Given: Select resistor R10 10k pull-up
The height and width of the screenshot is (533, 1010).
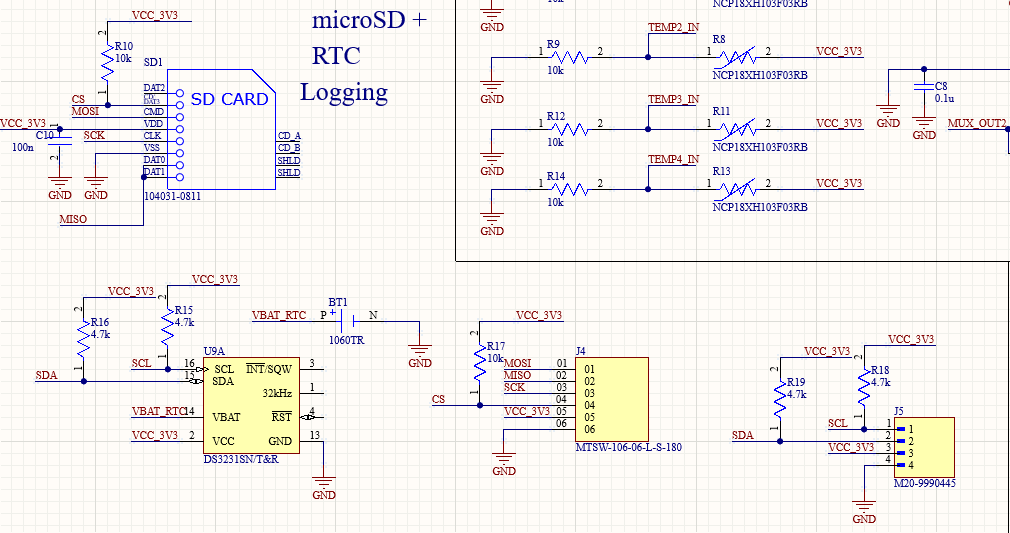Looking at the screenshot, I should pos(108,63).
